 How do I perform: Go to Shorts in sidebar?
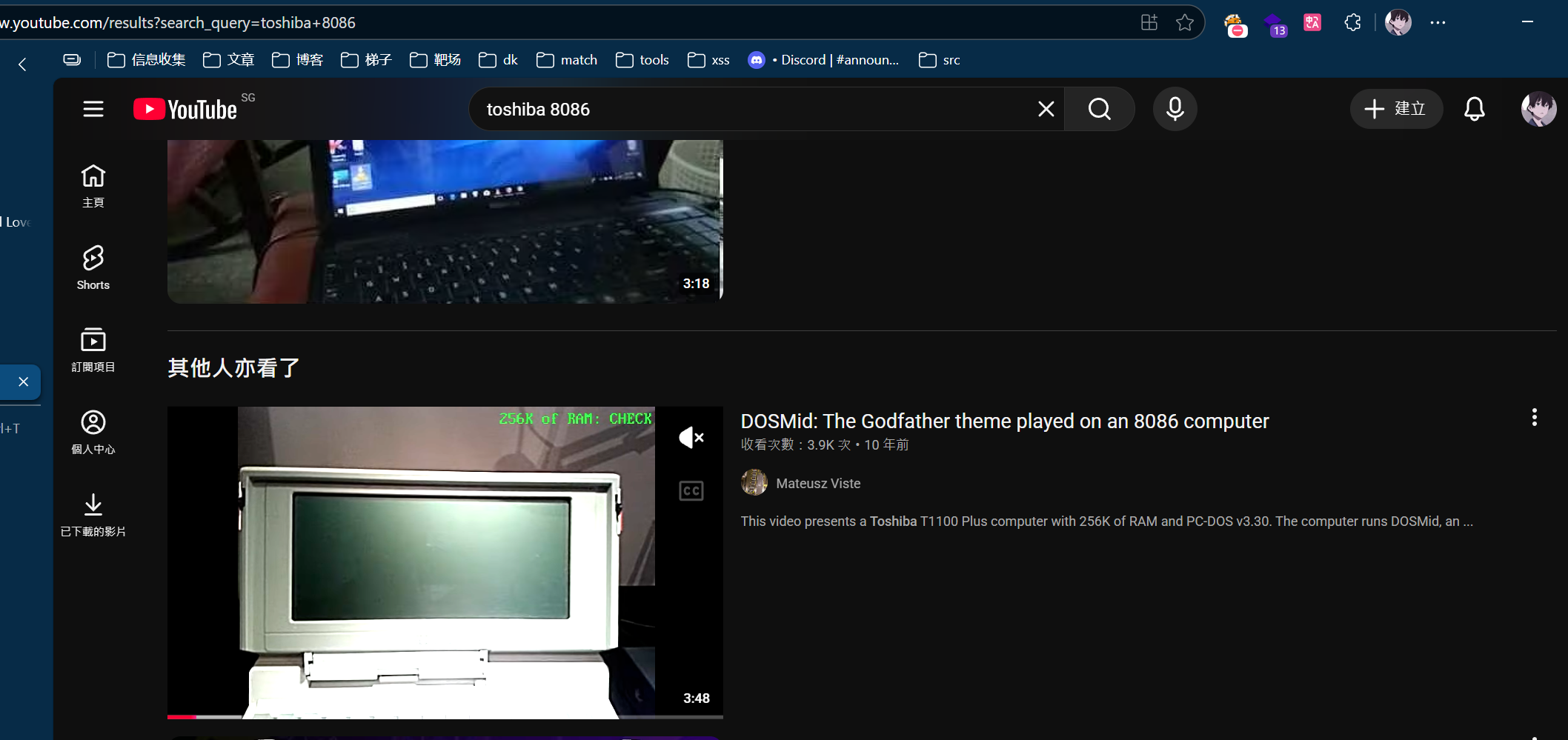point(93,267)
